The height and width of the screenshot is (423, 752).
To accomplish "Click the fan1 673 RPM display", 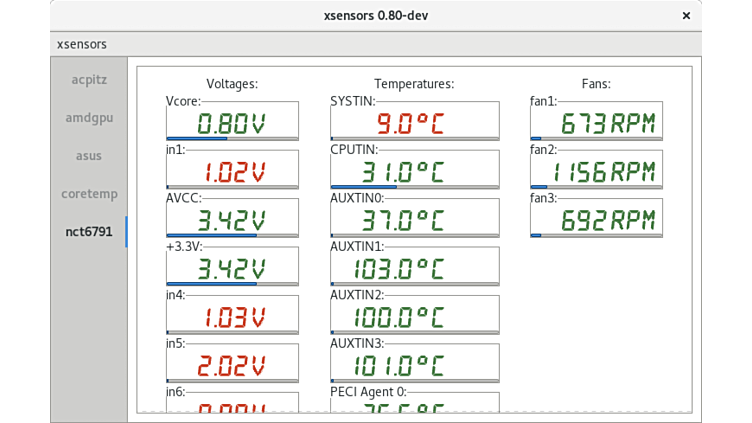I will pos(596,124).
